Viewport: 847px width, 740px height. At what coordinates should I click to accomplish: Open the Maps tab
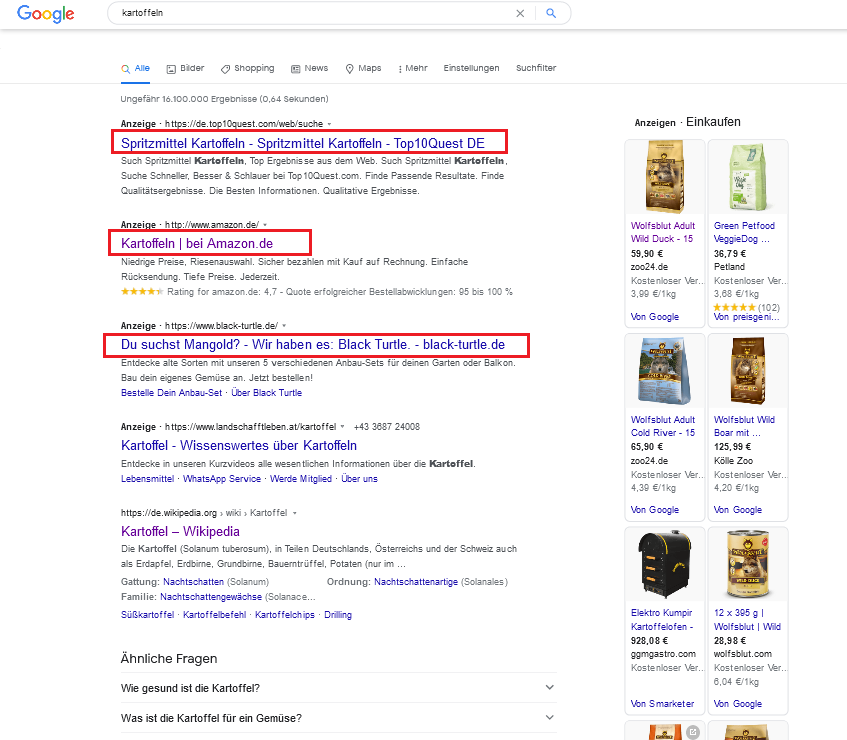[x=364, y=68]
